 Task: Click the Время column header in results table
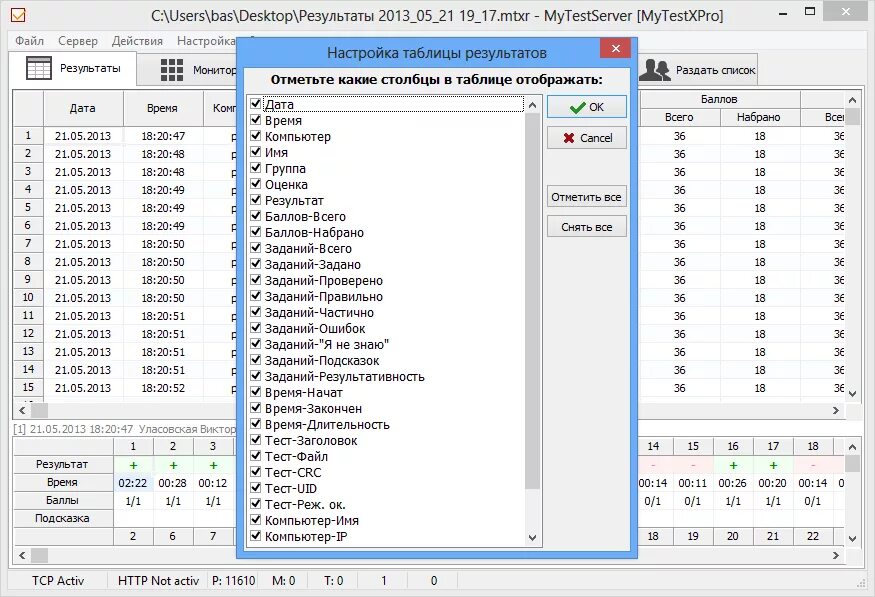[x=162, y=108]
